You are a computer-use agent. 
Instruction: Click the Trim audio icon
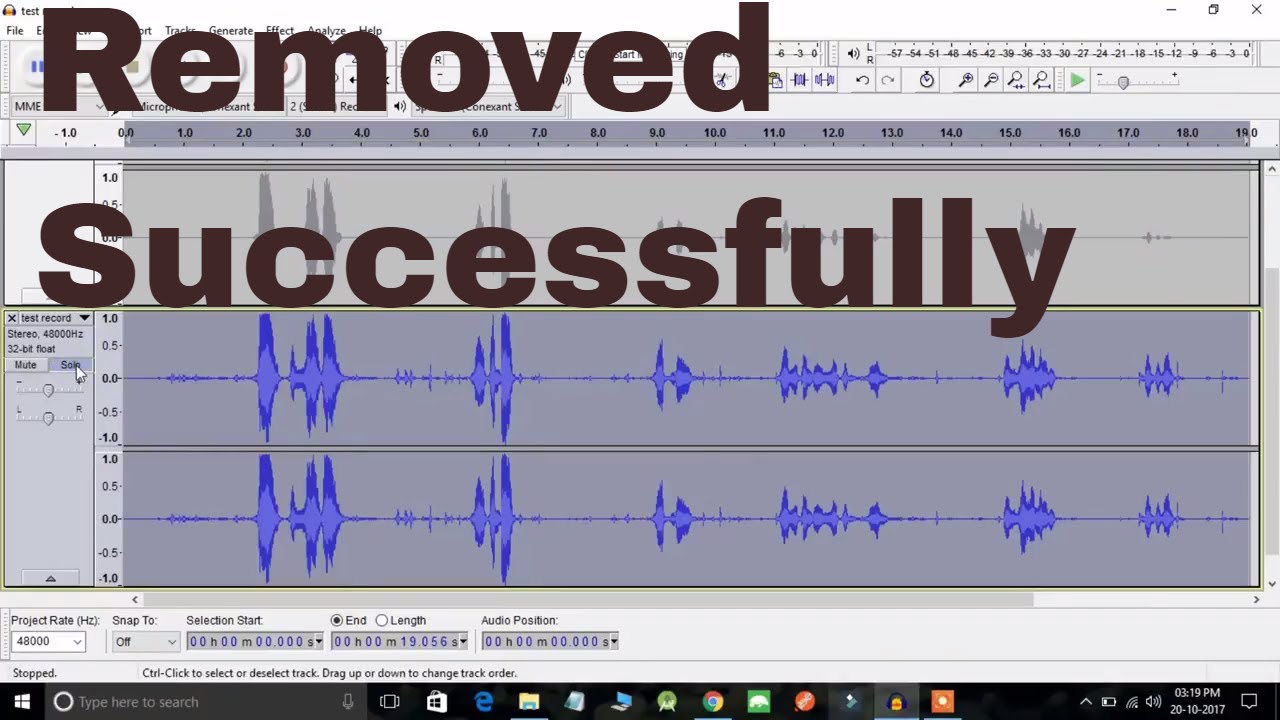pyautogui.click(x=800, y=80)
